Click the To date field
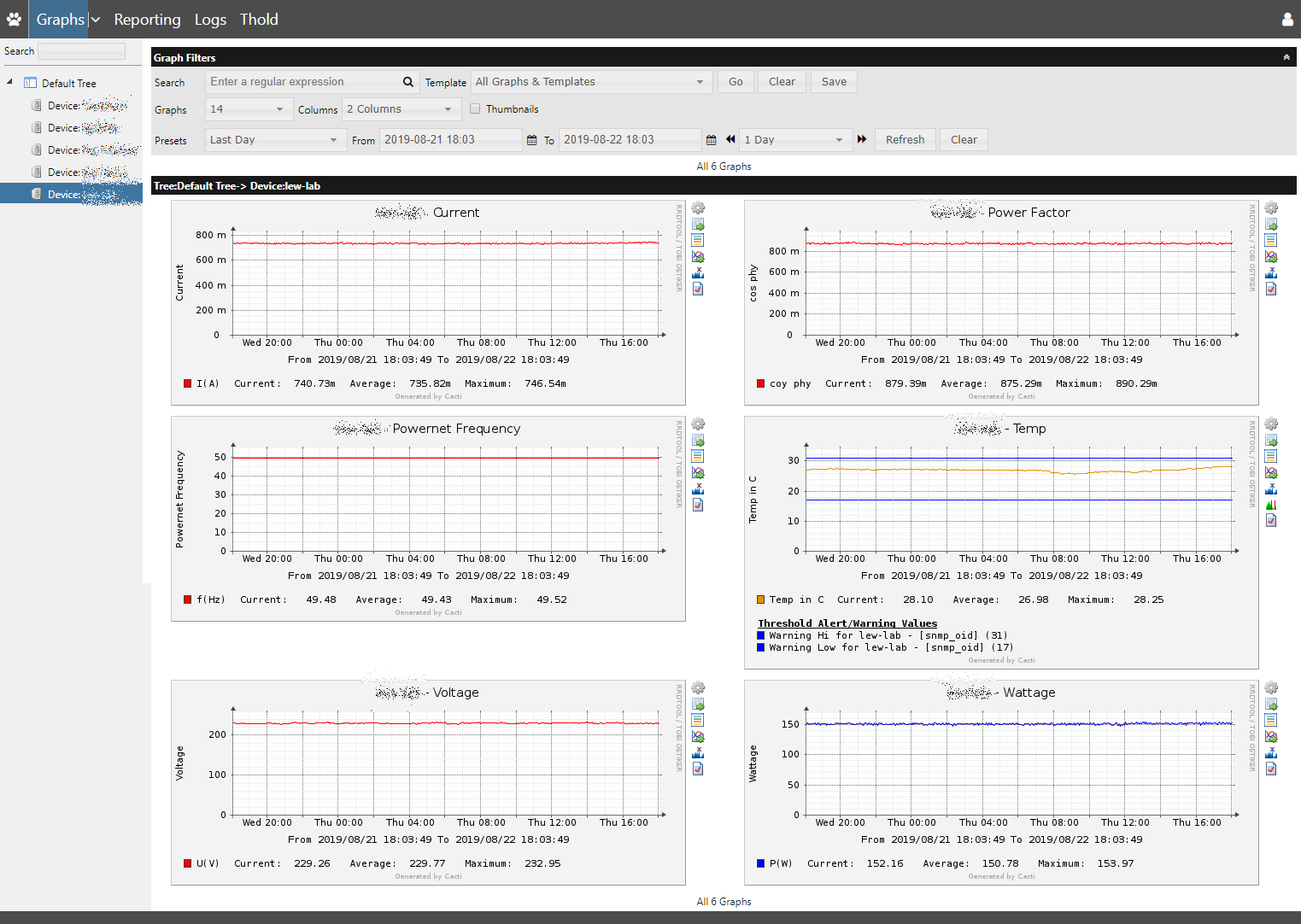Viewport: 1301px width, 924px height. pyautogui.click(x=630, y=140)
